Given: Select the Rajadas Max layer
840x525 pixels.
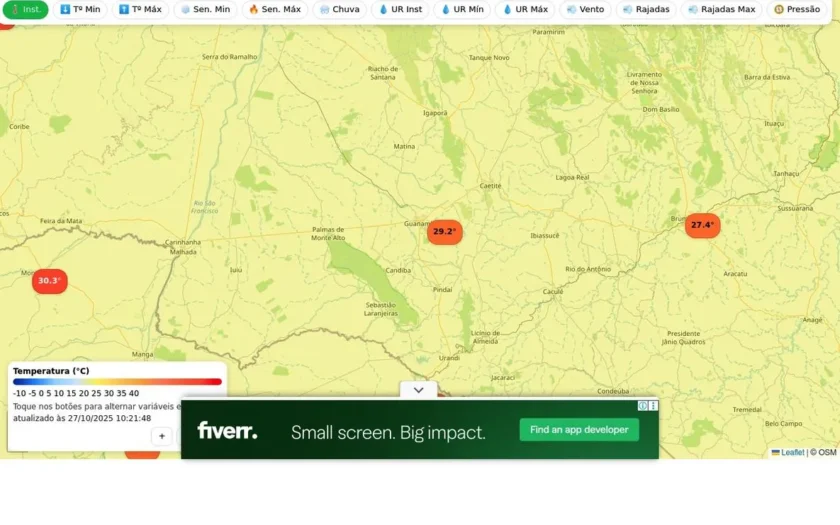Looking at the screenshot, I should tap(722, 9).
